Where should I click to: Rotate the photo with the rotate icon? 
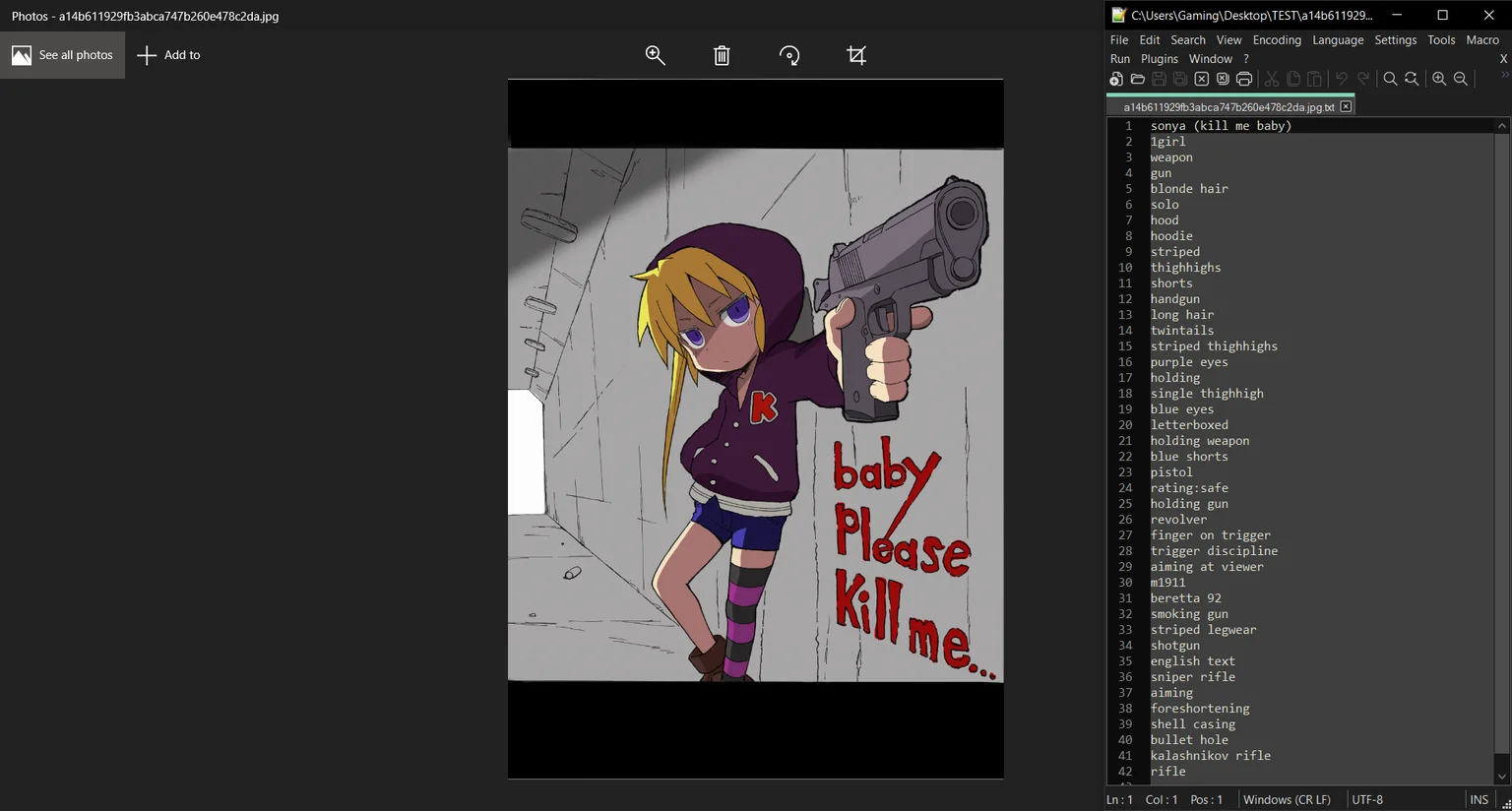(789, 55)
